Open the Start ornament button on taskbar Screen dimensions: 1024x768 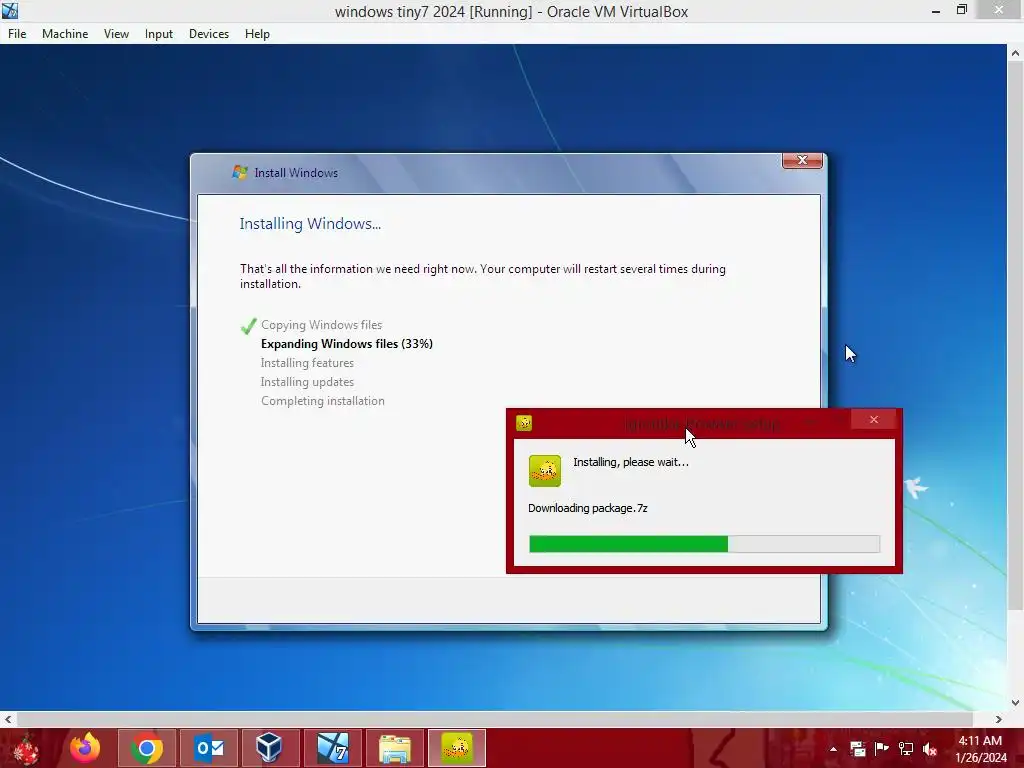(26, 748)
